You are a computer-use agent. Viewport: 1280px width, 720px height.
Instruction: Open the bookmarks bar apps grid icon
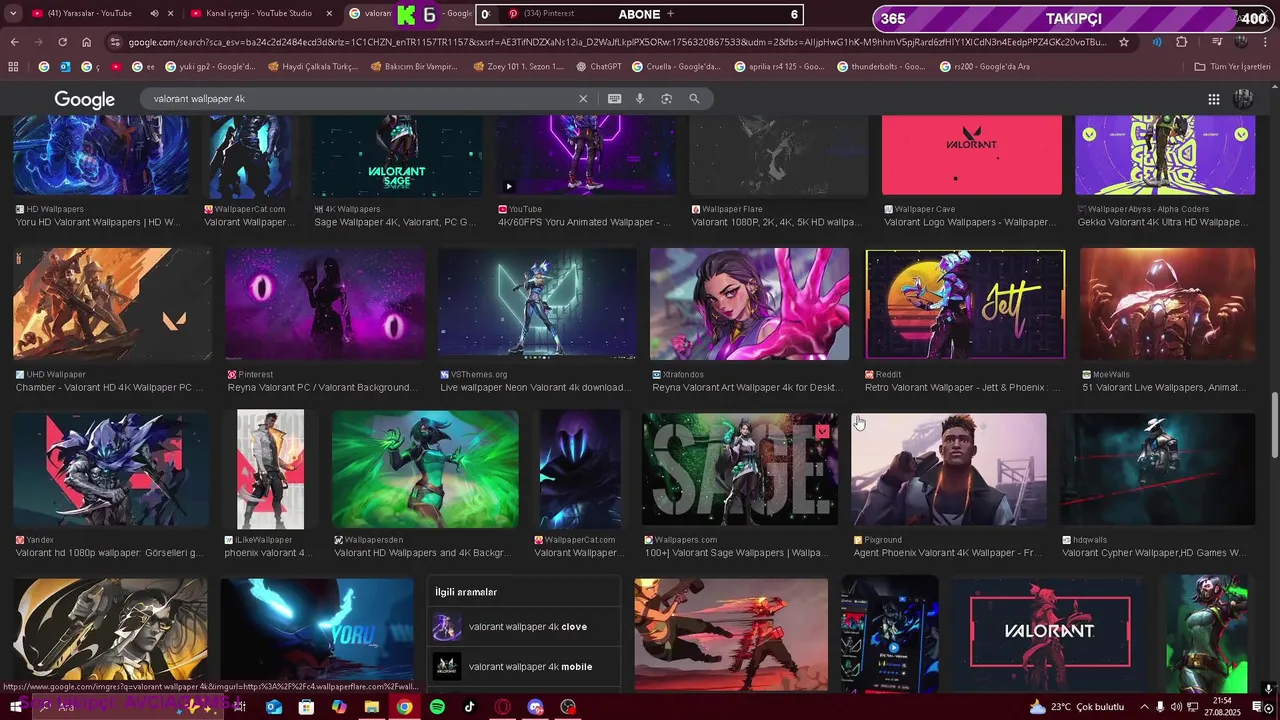point(13,67)
